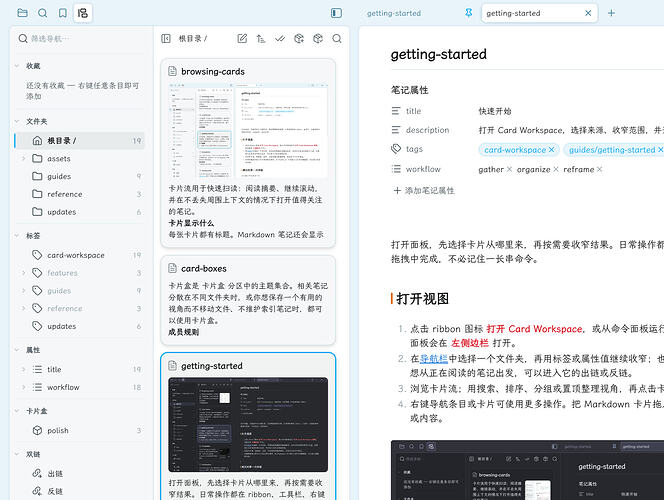The width and height of the screenshot is (664, 500).
Task: Remove the gather workflow value
Action: pos(509,169)
